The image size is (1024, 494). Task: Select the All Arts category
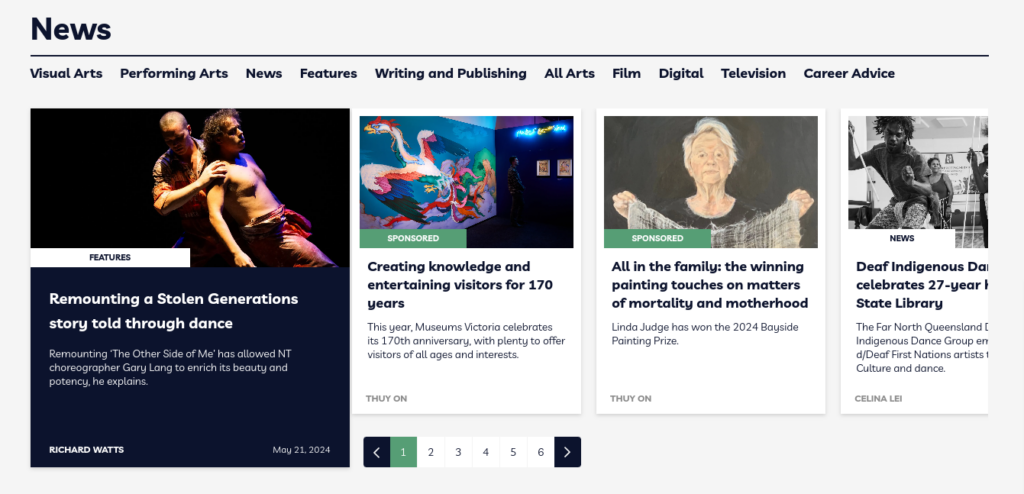pos(569,74)
